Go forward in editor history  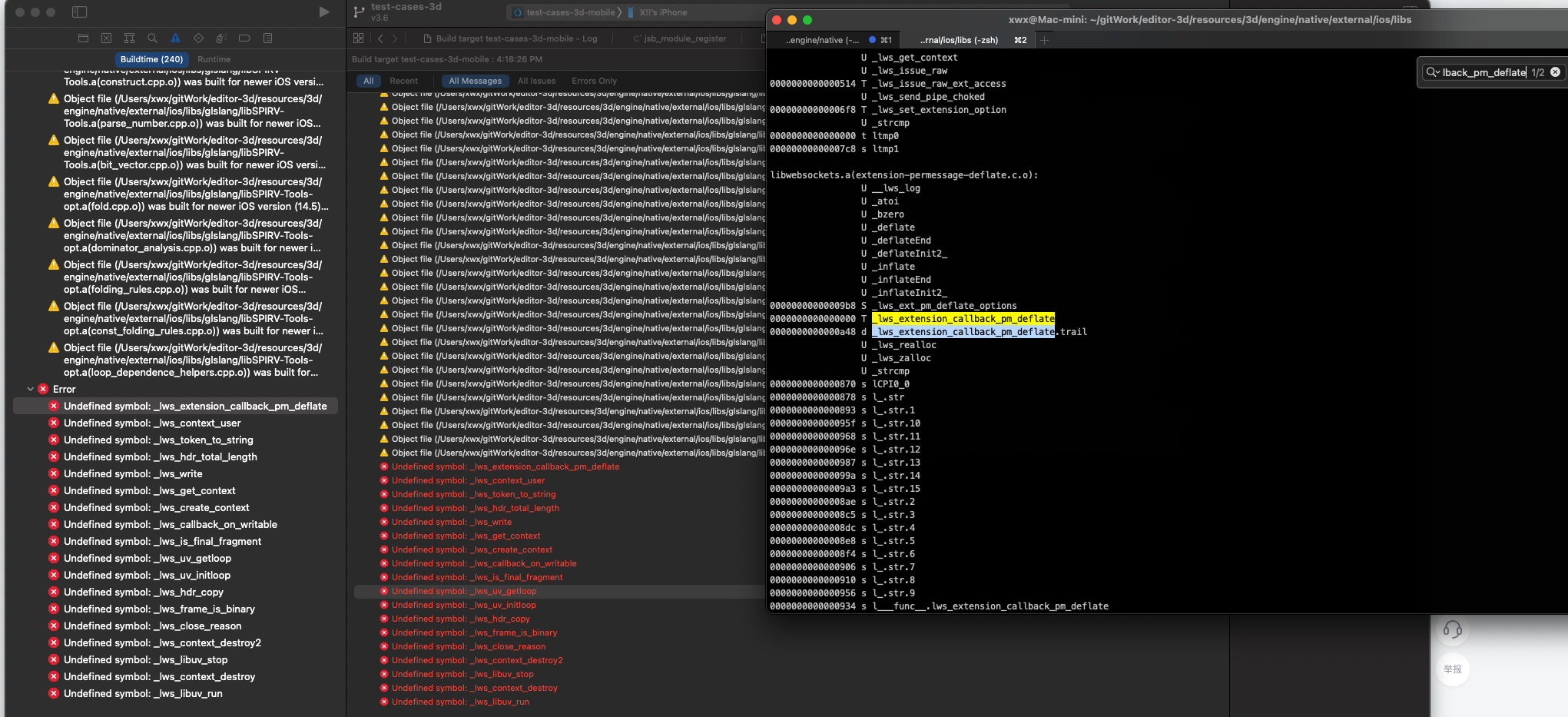(x=395, y=38)
